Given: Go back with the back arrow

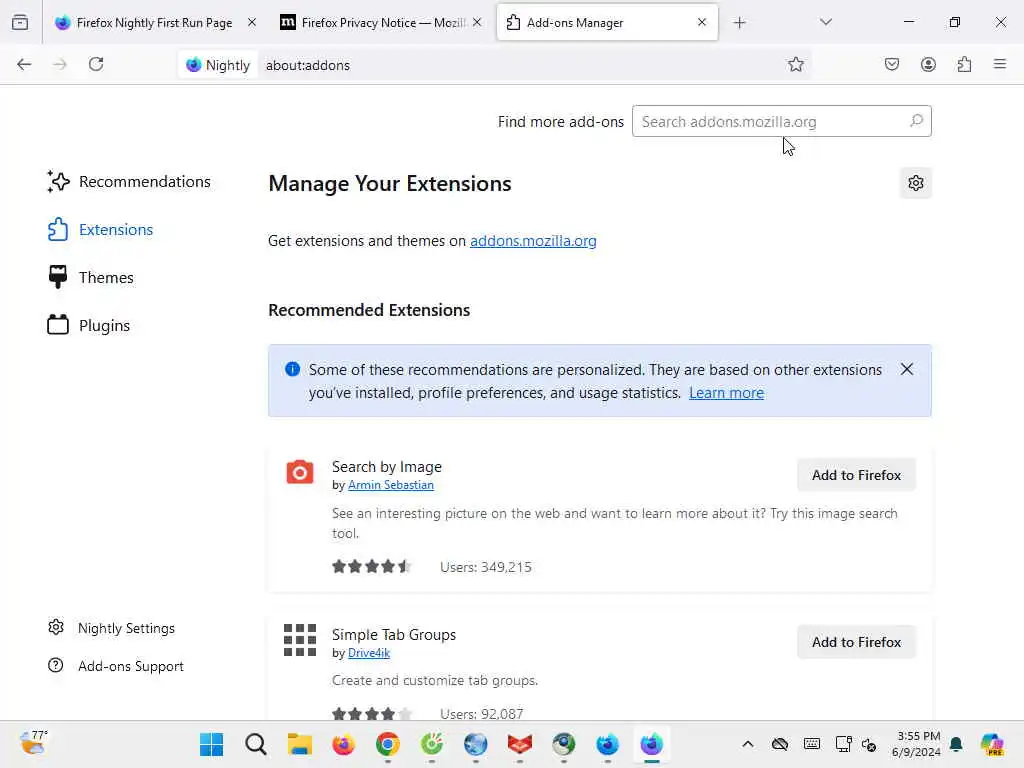Looking at the screenshot, I should click(24, 64).
